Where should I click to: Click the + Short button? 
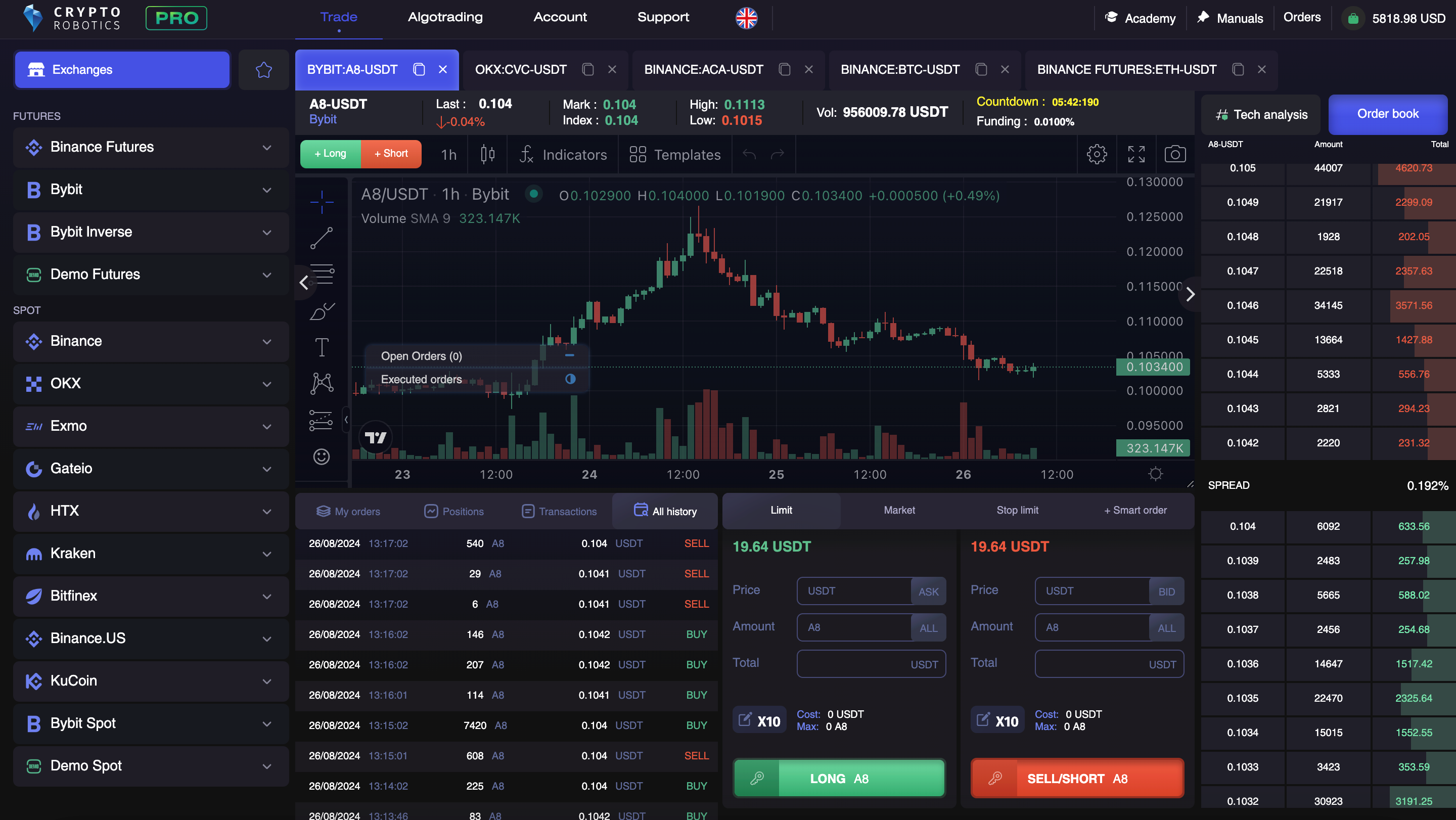(391, 154)
